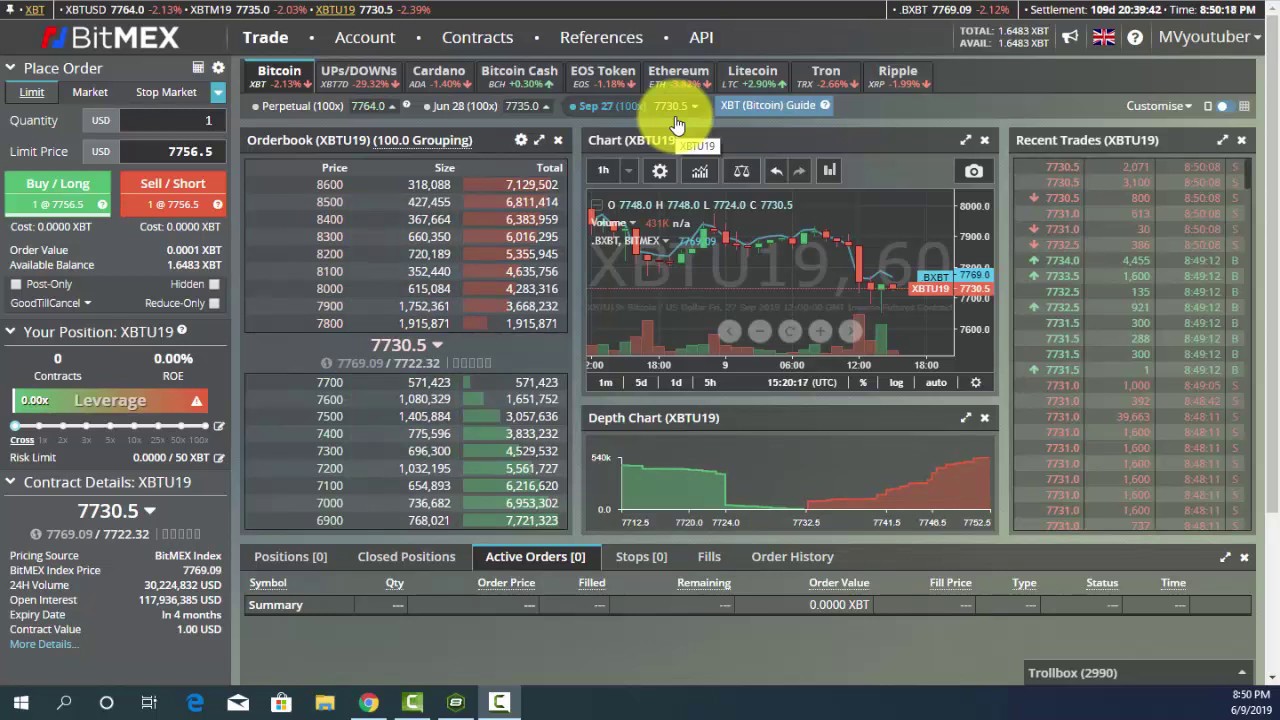The width and height of the screenshot is (1280, 720).
Task: Collapse the Place Order section
Action: (10, 68)
